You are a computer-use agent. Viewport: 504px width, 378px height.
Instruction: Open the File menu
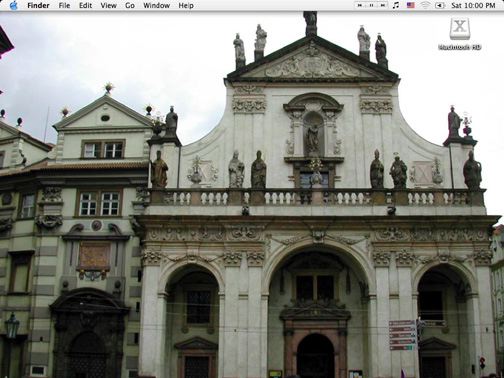tap(64, 5)
